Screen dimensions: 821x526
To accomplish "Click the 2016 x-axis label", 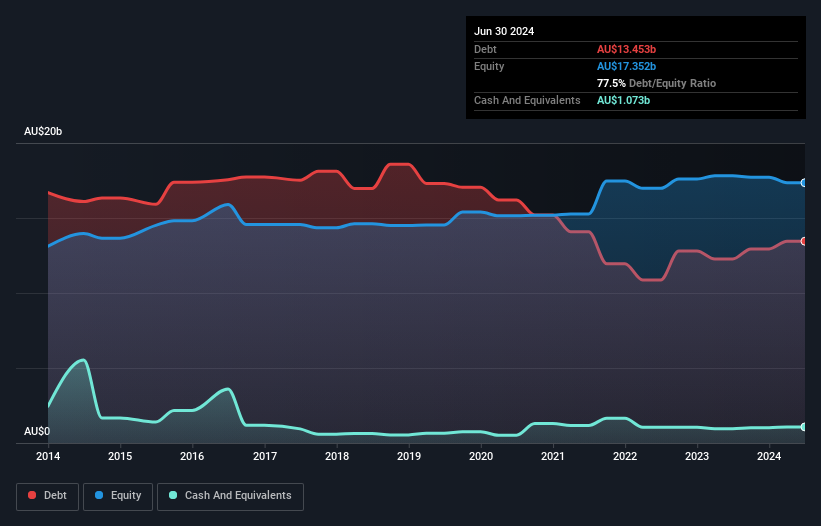I will [192, 456].
